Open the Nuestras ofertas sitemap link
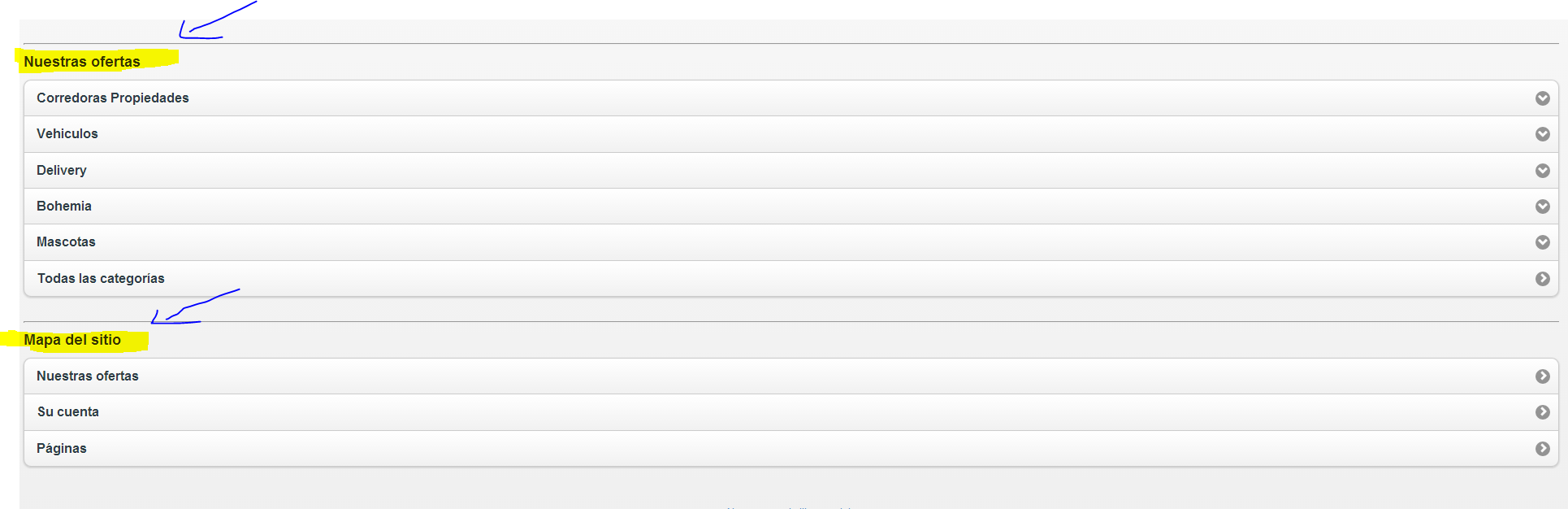This screenshot has width=1568, height=509. point(791,376)
